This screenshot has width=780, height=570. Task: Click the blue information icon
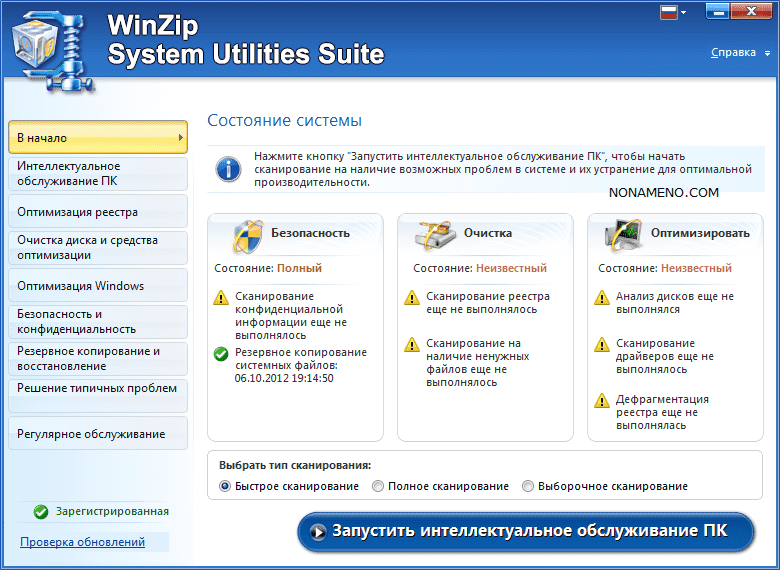point(229,169)
